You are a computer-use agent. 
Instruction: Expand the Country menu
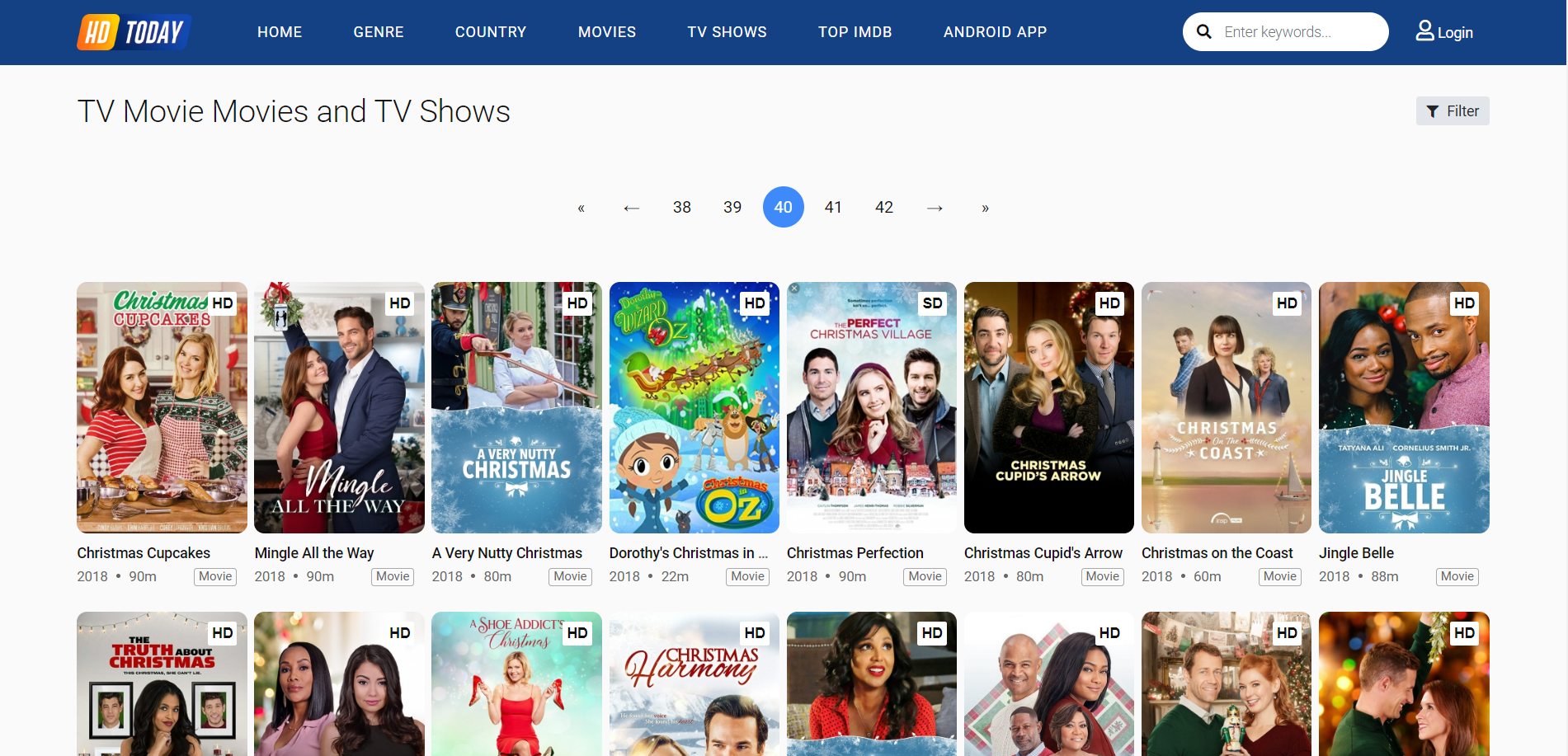[490, 32]
